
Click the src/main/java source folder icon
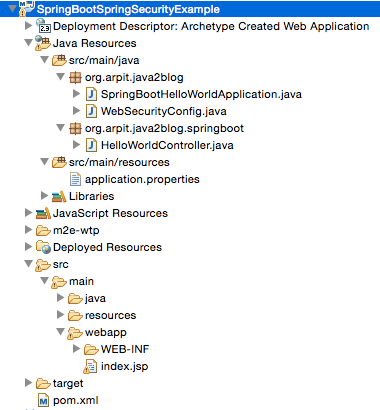[x=59, y=60]
